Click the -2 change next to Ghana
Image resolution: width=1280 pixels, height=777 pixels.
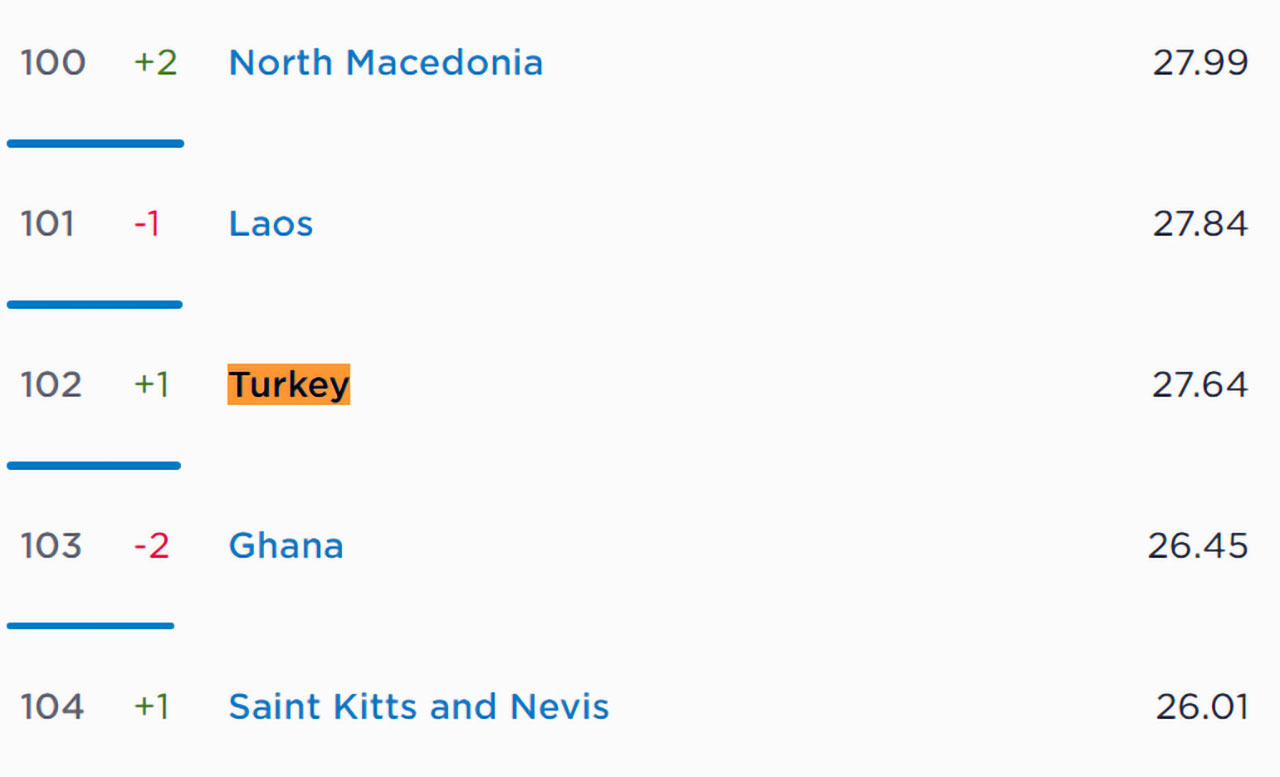coord(151,546)
